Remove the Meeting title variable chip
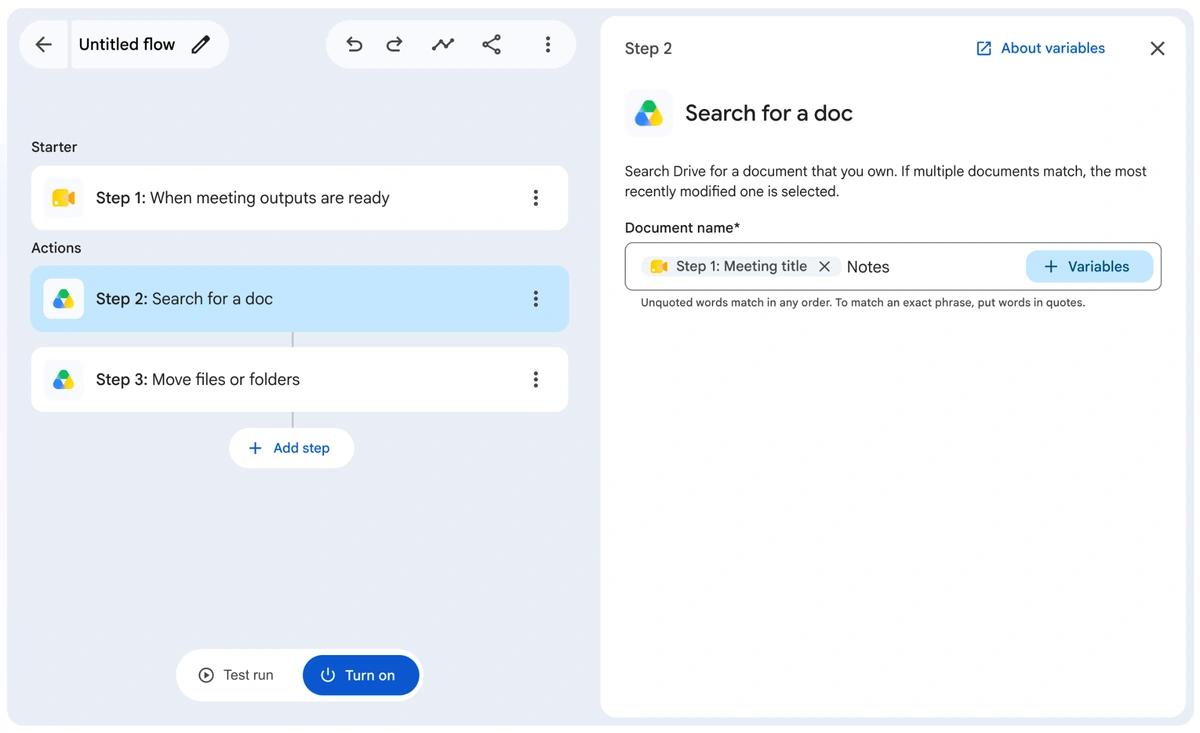Viewport: 1200px width, 733px height. coord(824,267)
